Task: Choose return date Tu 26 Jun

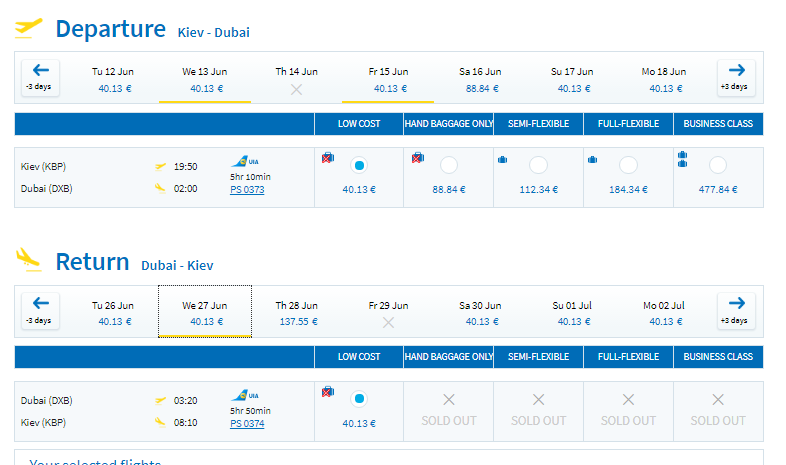Action: (113, 313)
